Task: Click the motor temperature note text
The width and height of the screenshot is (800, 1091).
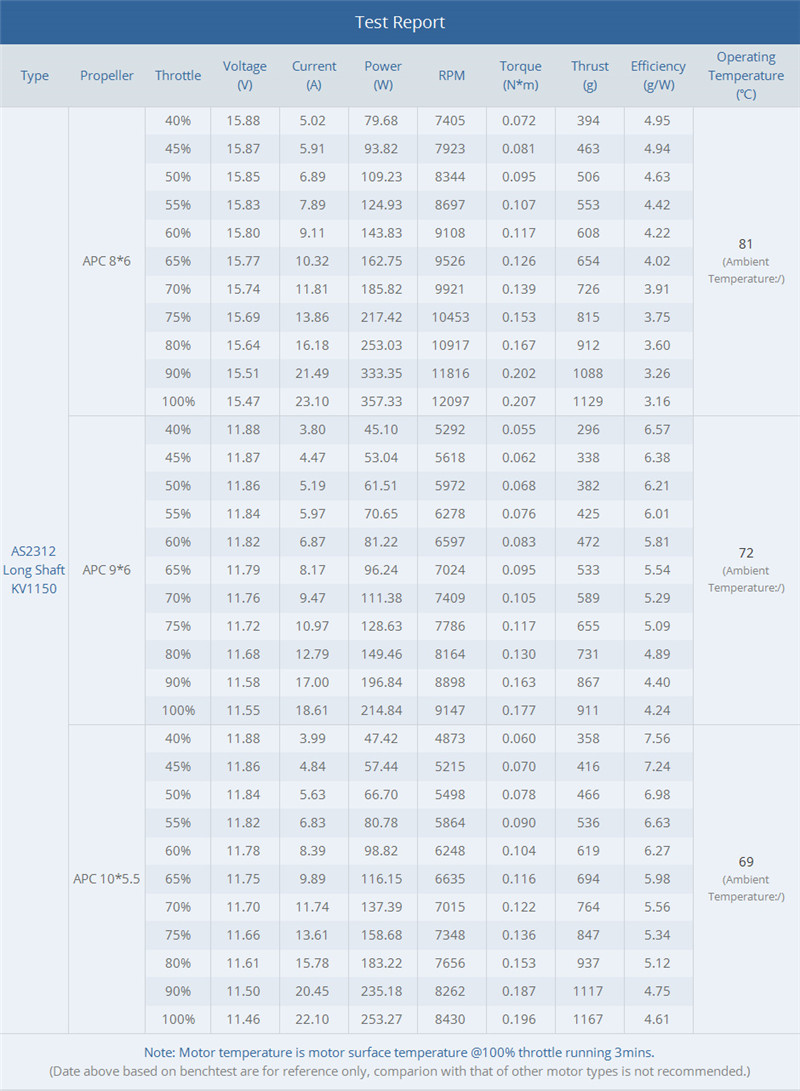Action: (x=399, y=1052)
